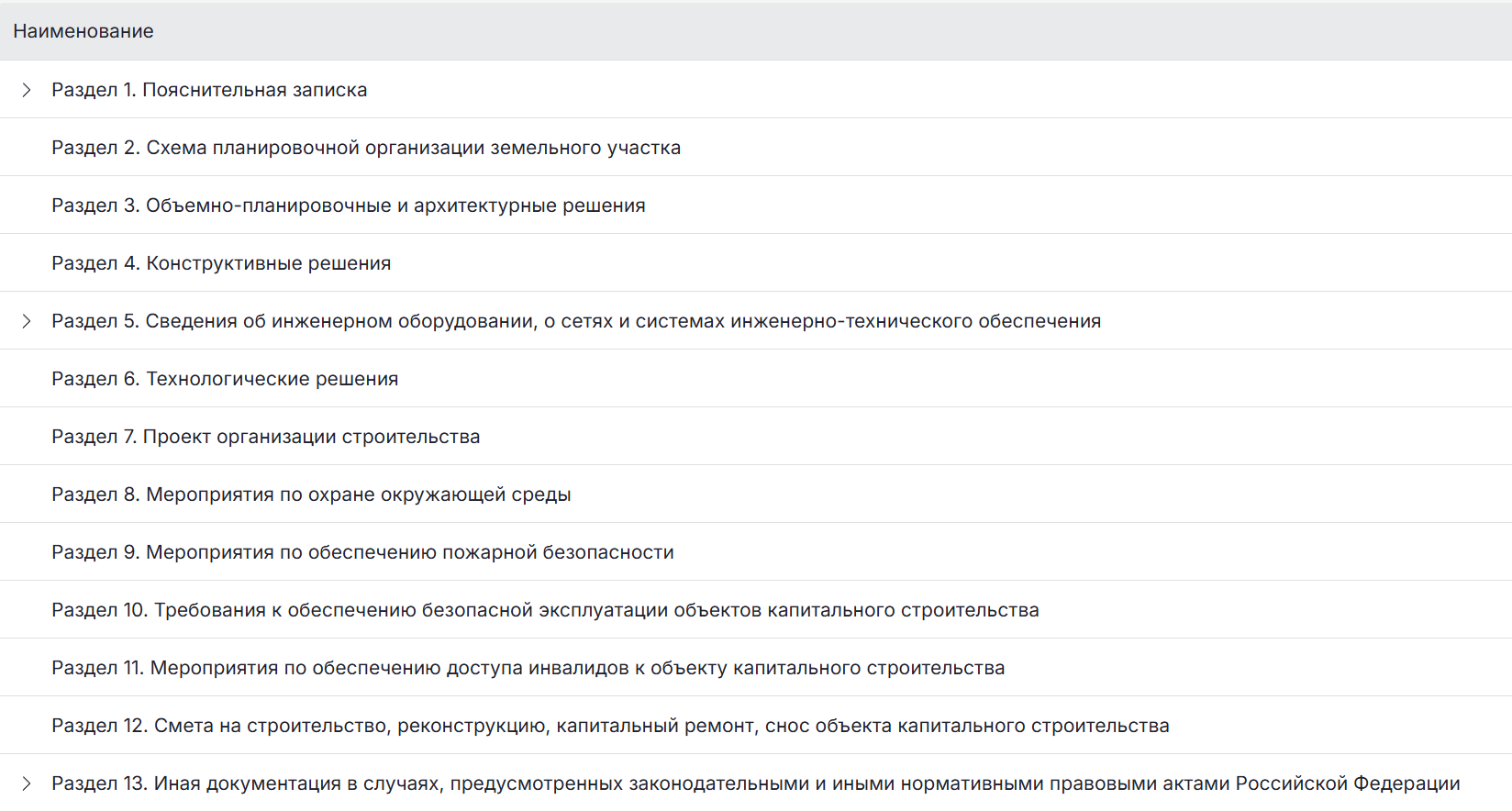
Task: Expand Раздел 13 Иная документация chevron
Action: [x=27, y=783]
